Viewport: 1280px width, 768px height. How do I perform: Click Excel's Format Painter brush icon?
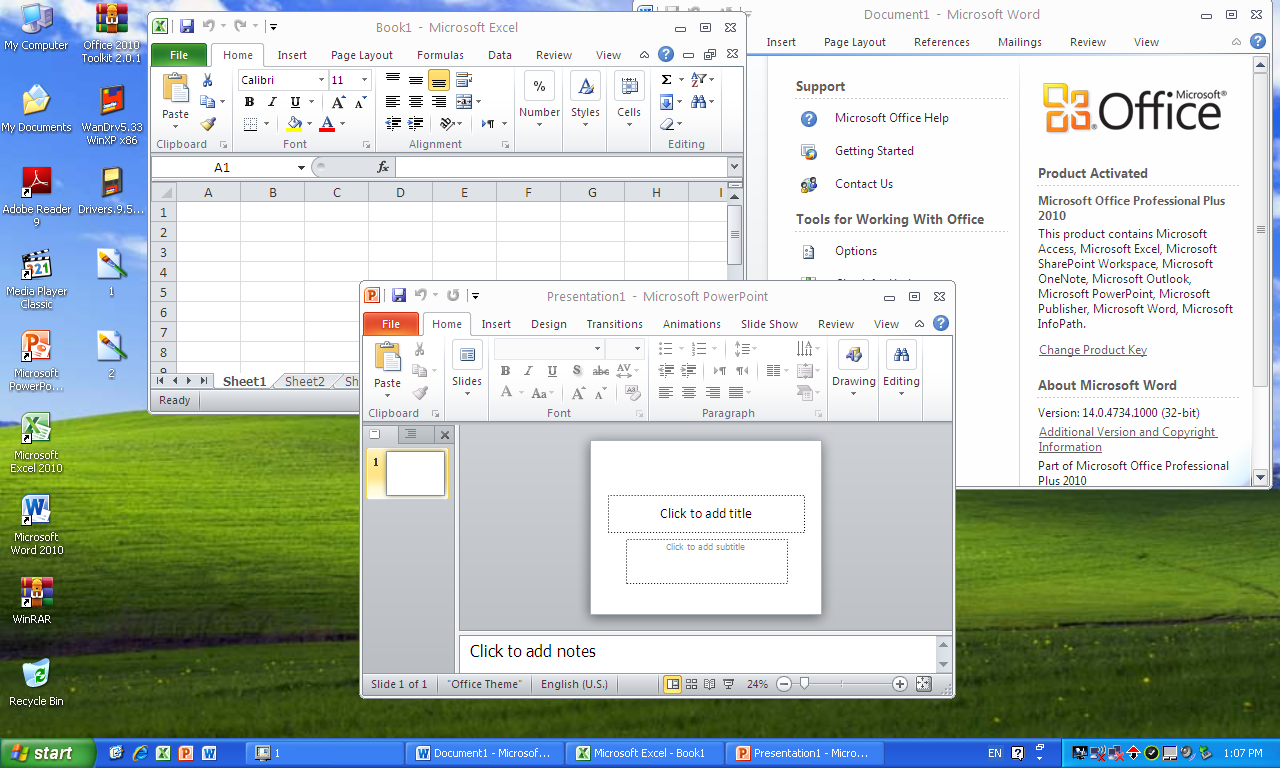(x=208, y=124)
